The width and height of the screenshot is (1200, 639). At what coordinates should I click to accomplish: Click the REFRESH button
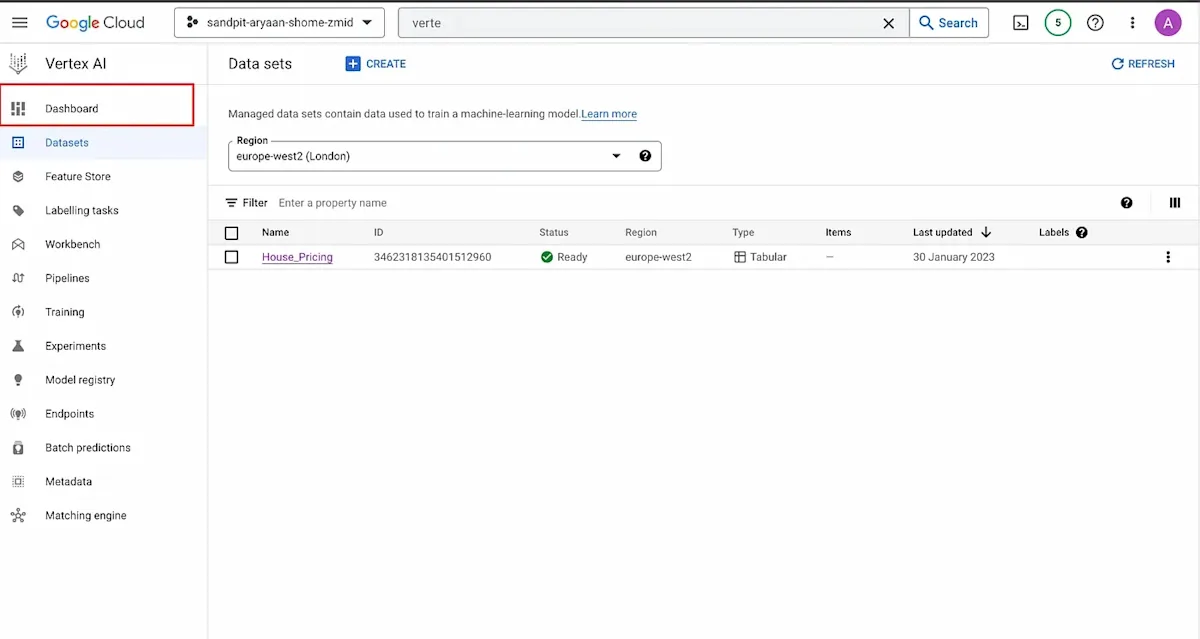coord(1143,64)
